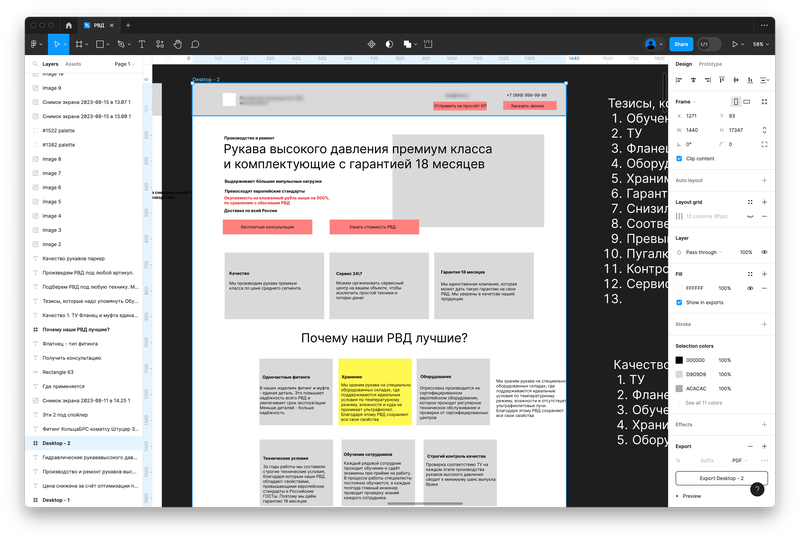Select the Pen tool

121,44
